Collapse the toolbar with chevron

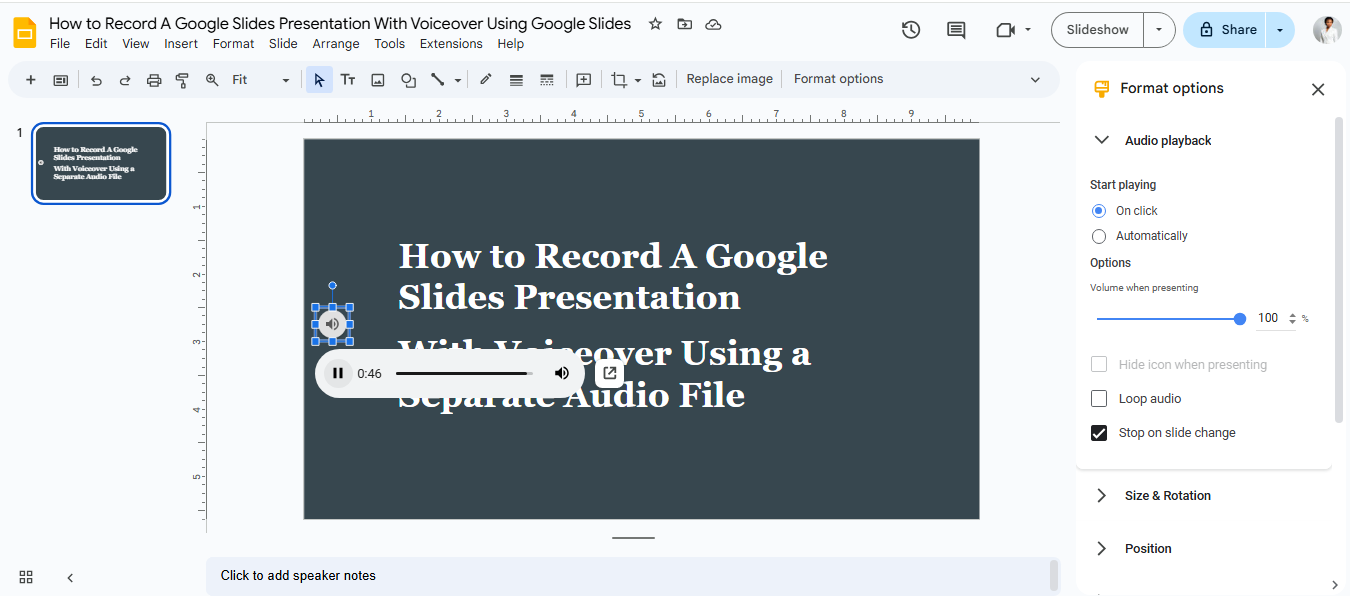click(1035, 80)
